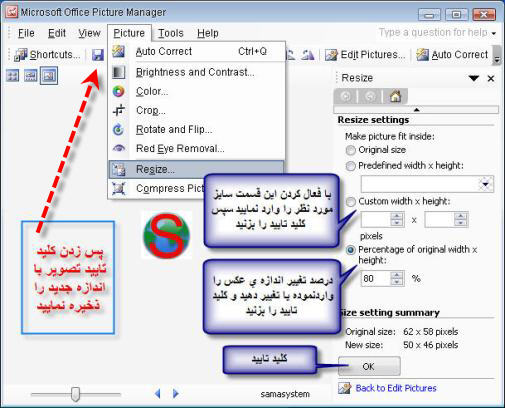Switch to Filmstrip view icon
This screenshot has height=408, width=505.
click(31, 76)
